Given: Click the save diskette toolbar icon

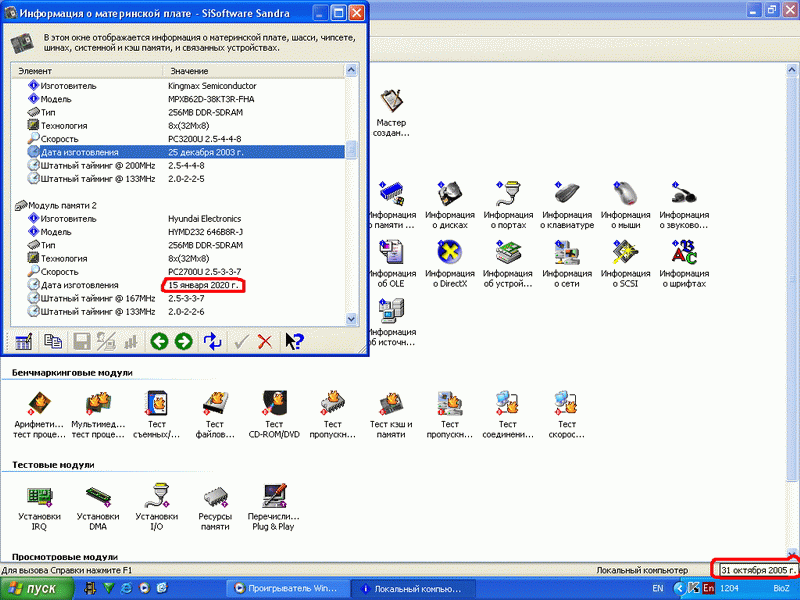Looking at the screenshot, I should [82, 341].
